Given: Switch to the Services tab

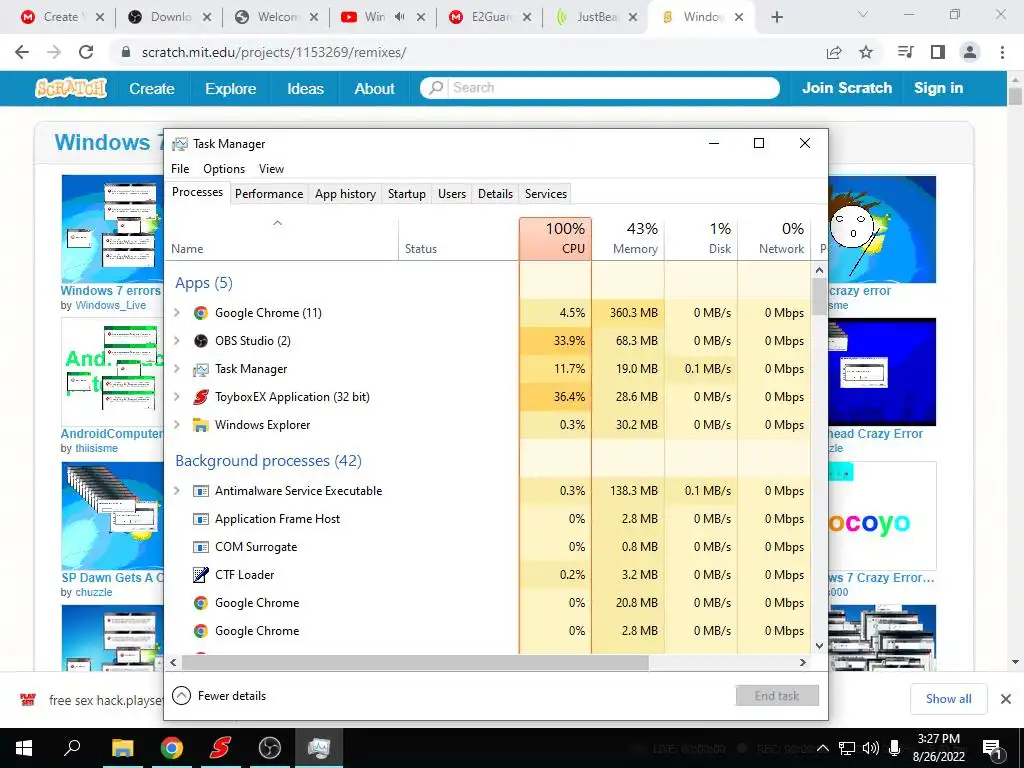Looking at the screenshot, I should pos(546,194).
